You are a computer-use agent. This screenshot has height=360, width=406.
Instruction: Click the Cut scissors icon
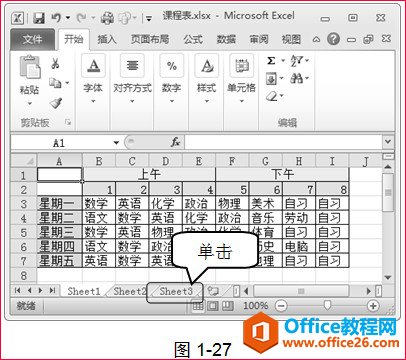point(55,63)
